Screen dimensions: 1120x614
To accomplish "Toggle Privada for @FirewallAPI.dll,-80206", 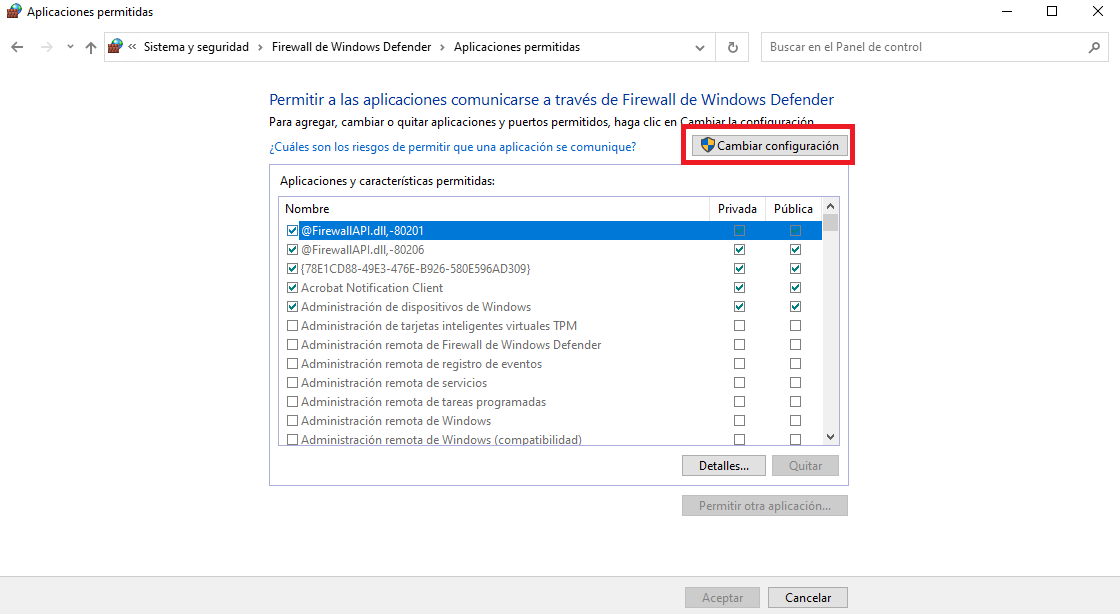I will point(739,250).
